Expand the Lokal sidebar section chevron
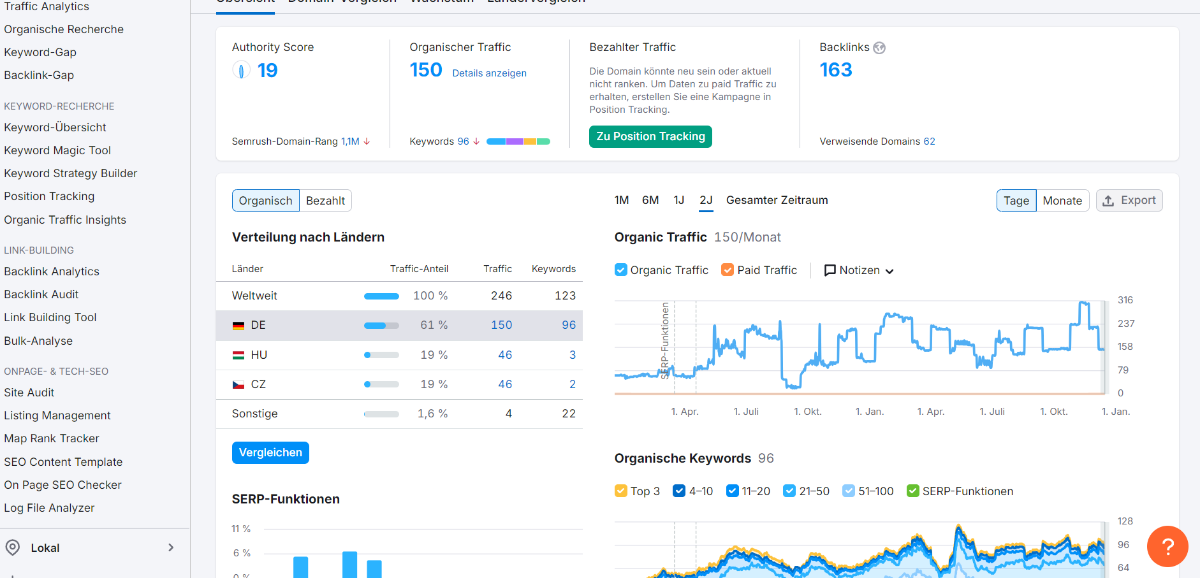Image resolution: width=1200 pixels, height=578 pixels. (171, 547)
